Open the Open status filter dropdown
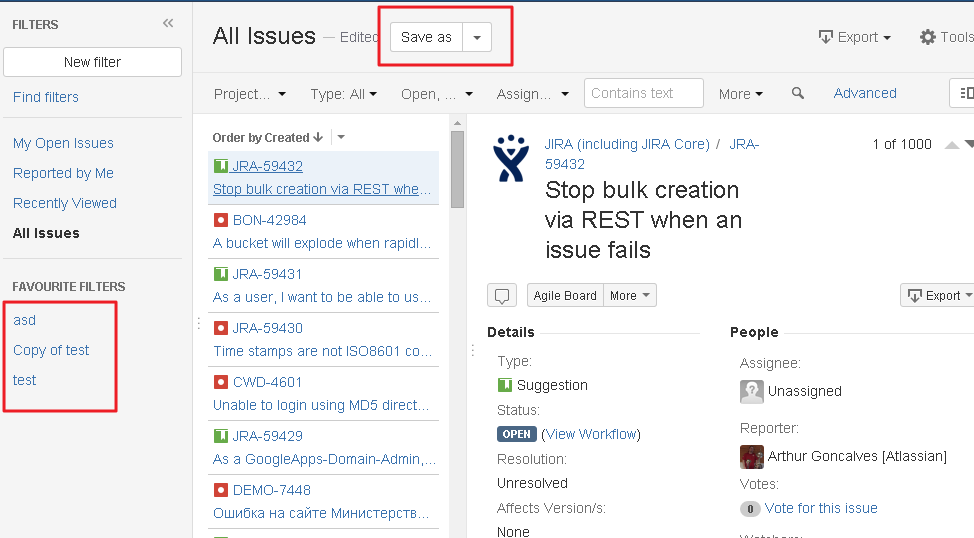Image resolution: width=974 pixels, height=538 pixels. coord(437,94)
